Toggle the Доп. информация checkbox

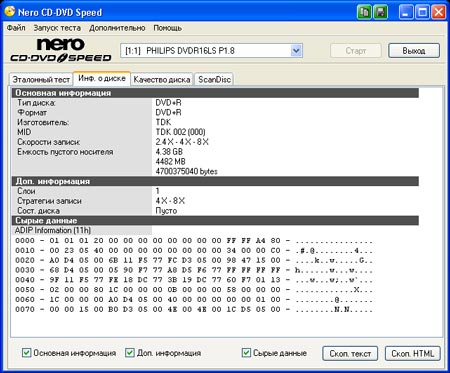click(130, 353)
